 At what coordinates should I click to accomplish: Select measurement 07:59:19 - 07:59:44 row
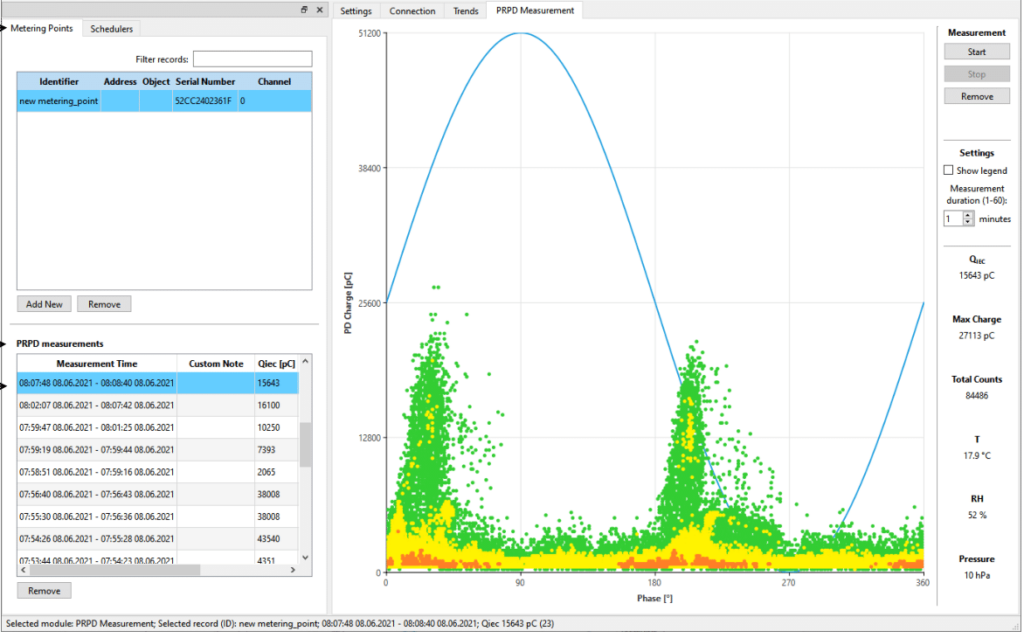click(158, 450)
